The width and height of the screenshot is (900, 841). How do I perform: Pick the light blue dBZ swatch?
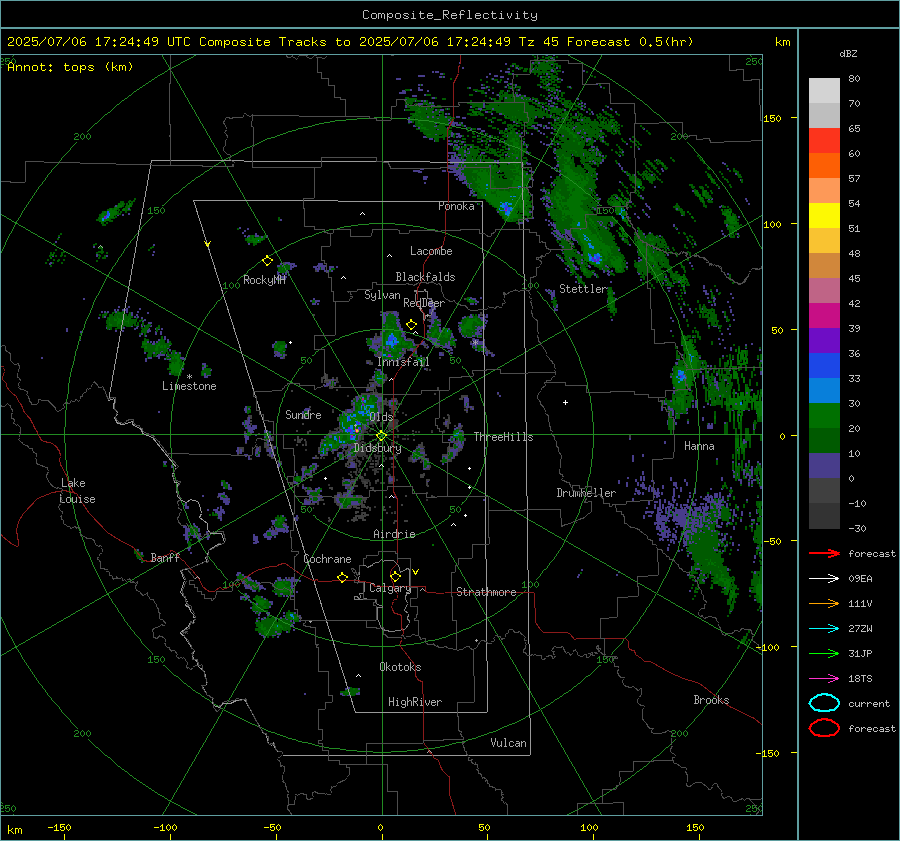824,390
